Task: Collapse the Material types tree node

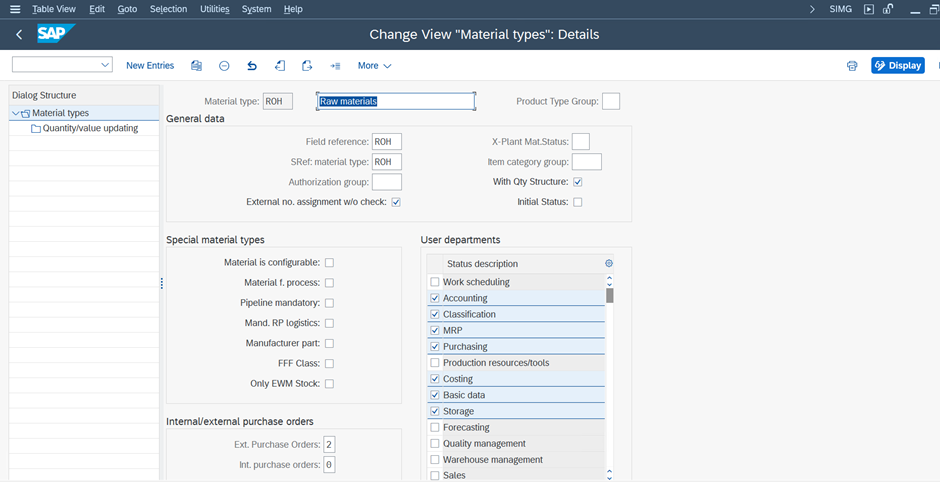Action: pyautogui.click(x=16, y=113)
